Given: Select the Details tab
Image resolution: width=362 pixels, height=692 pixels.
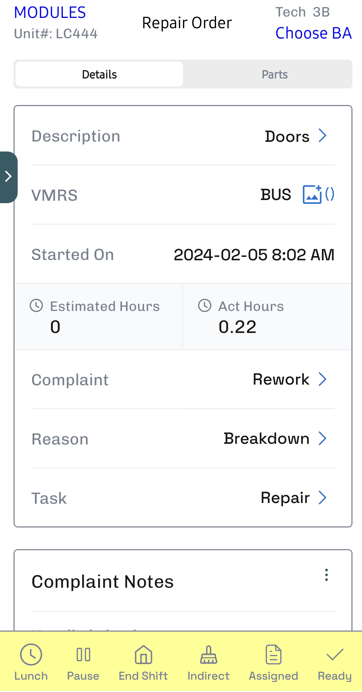Looking at the screenshot, I should (x=99, y=74).
